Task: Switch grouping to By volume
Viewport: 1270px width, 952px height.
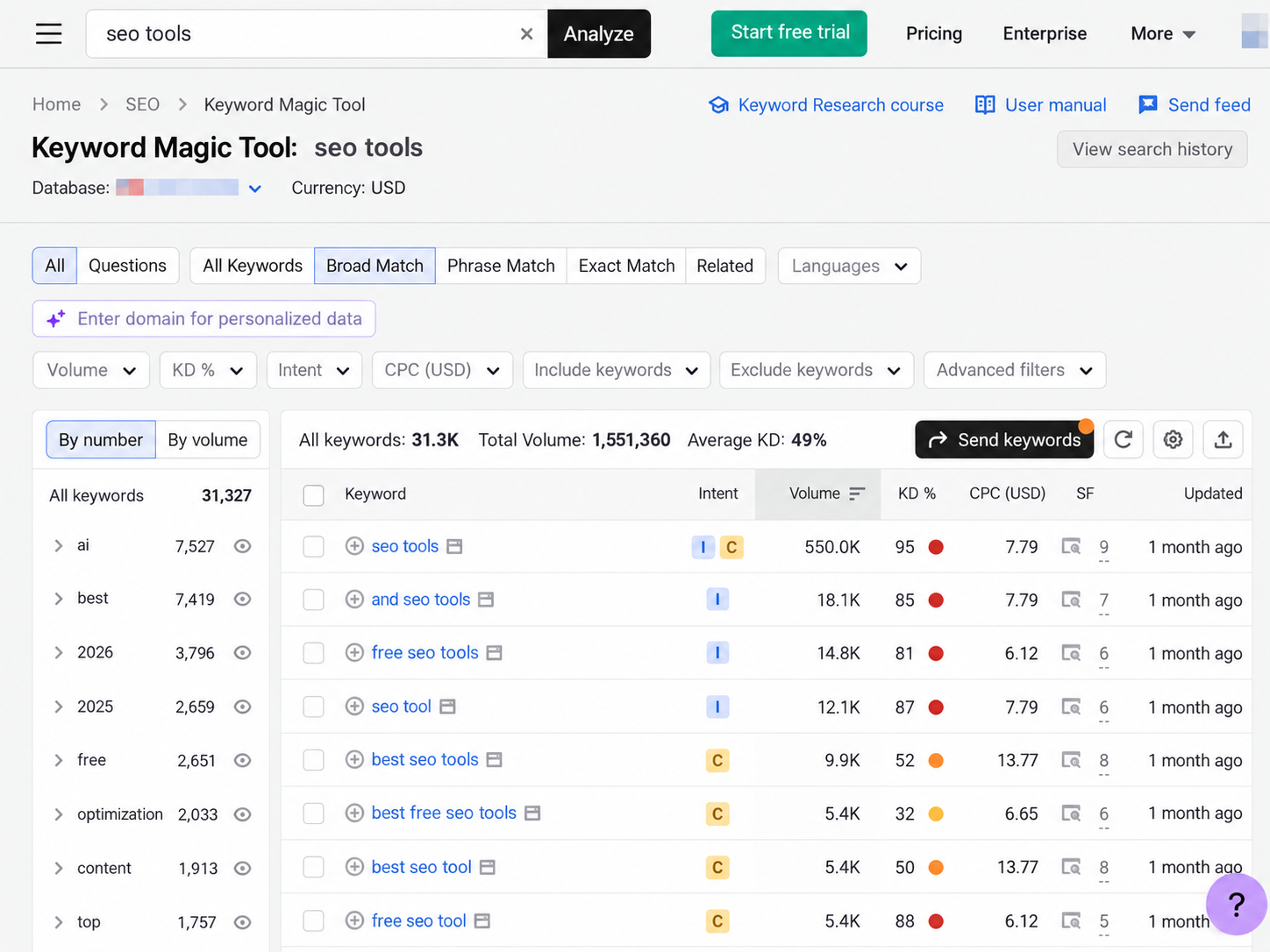Action: click(x=208, y=439)
